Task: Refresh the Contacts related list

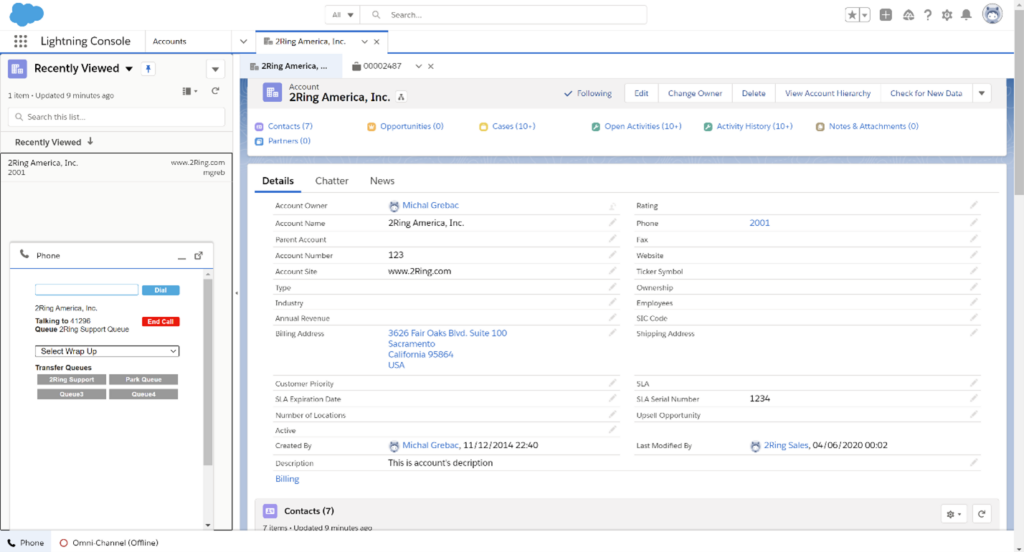Action: 982,514
